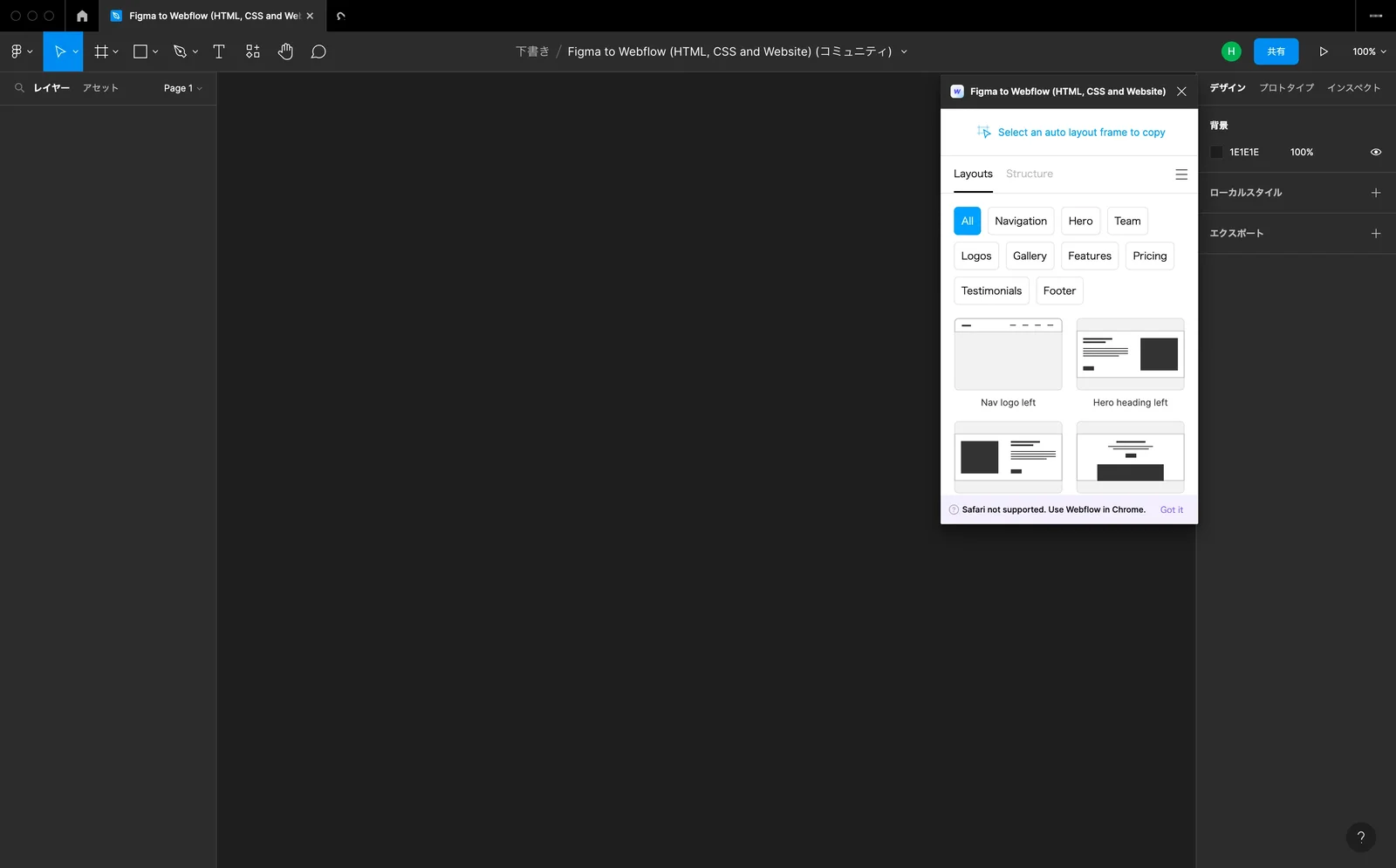Image resolution: width=1396 pixels, height=868 pixels.
Task: Close the Figma to Webflow file tab
Action: tap(310, 16)
